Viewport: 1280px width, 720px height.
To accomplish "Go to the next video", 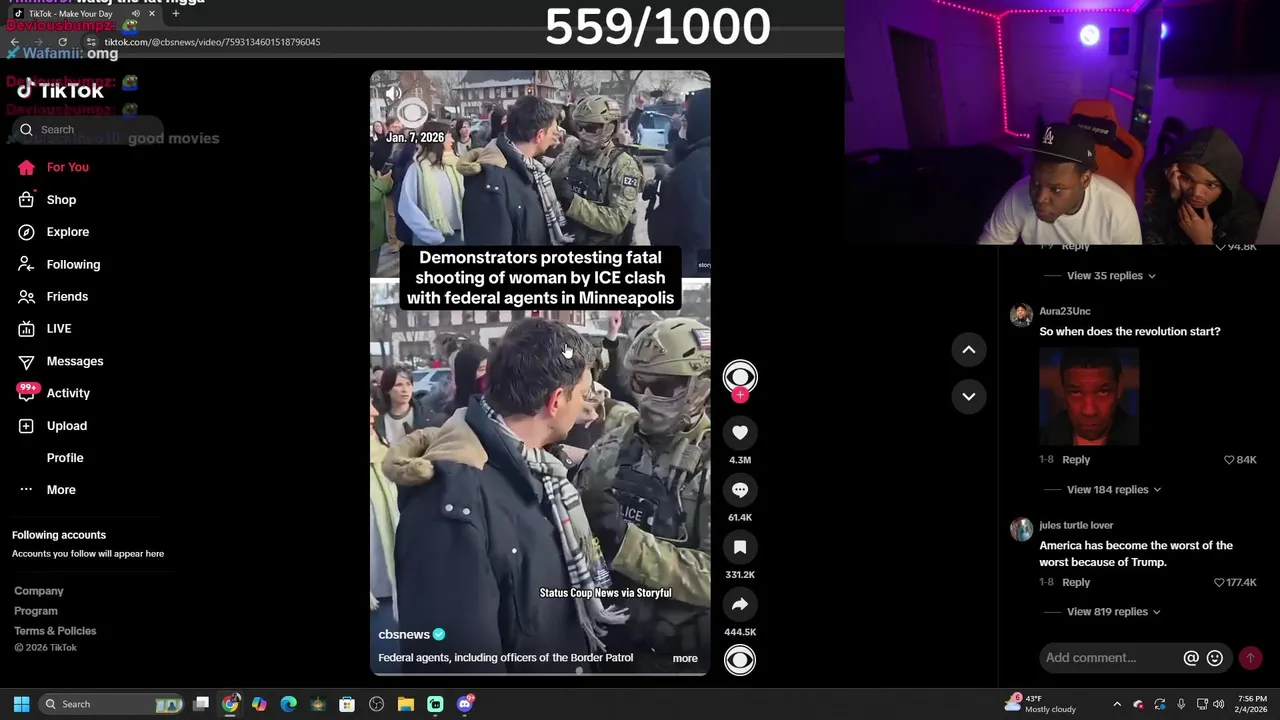I will [968, 396].
